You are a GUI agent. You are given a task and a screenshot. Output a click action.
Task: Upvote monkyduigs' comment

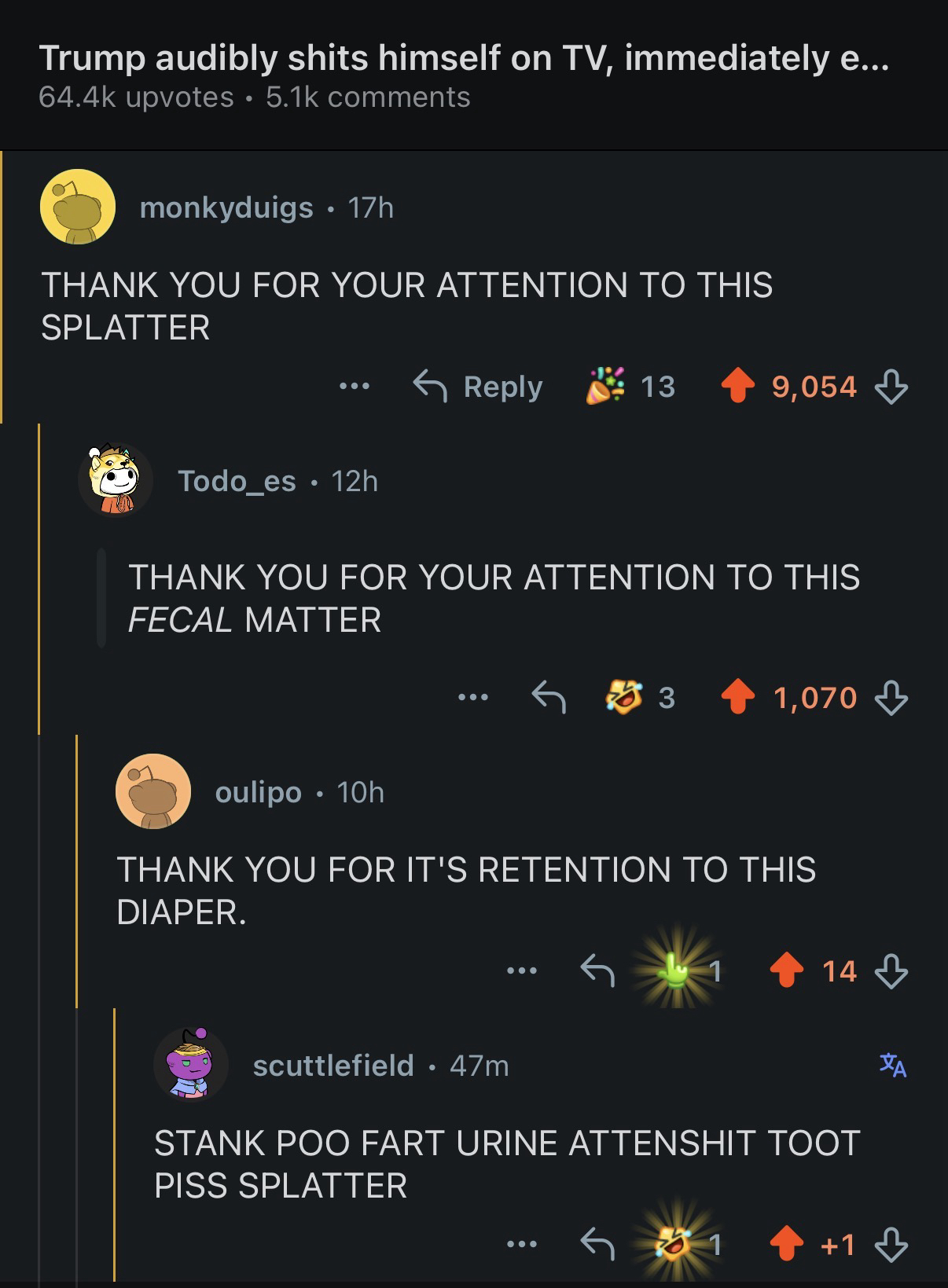click(x=737, y=387)
